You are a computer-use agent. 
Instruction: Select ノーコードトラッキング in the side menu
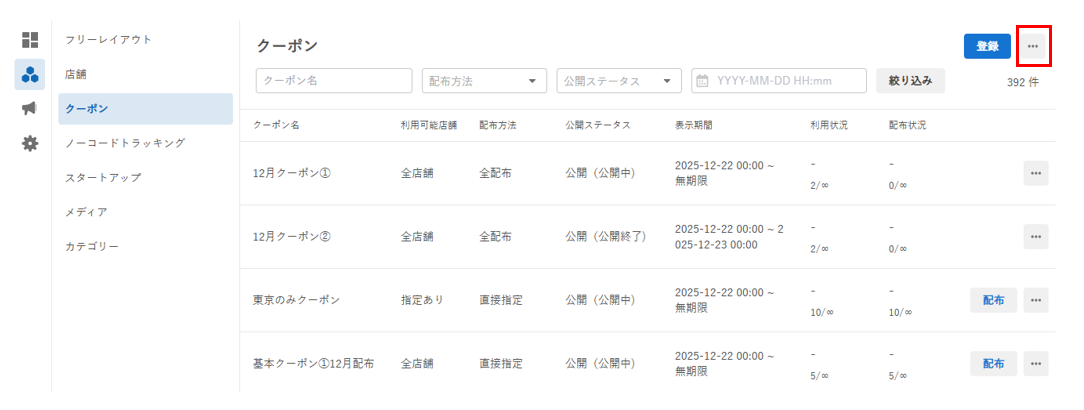pos(145,143)
